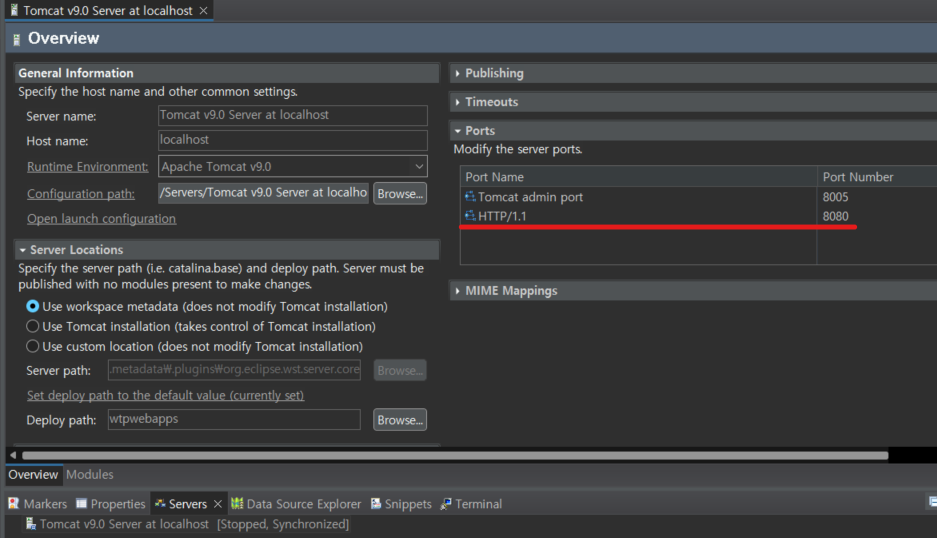Screen dimensions: 937x538
Task: Click the Servers view icon
Action: coord(160,504)
